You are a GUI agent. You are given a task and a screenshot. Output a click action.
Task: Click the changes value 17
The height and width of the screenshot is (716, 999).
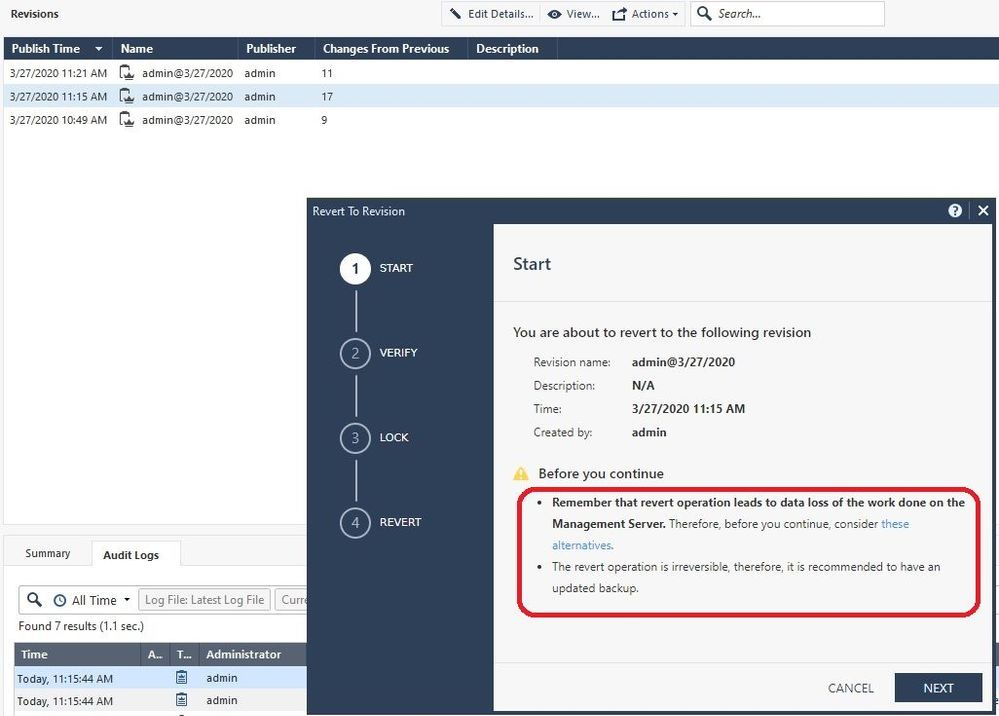(x=327, y=97)
